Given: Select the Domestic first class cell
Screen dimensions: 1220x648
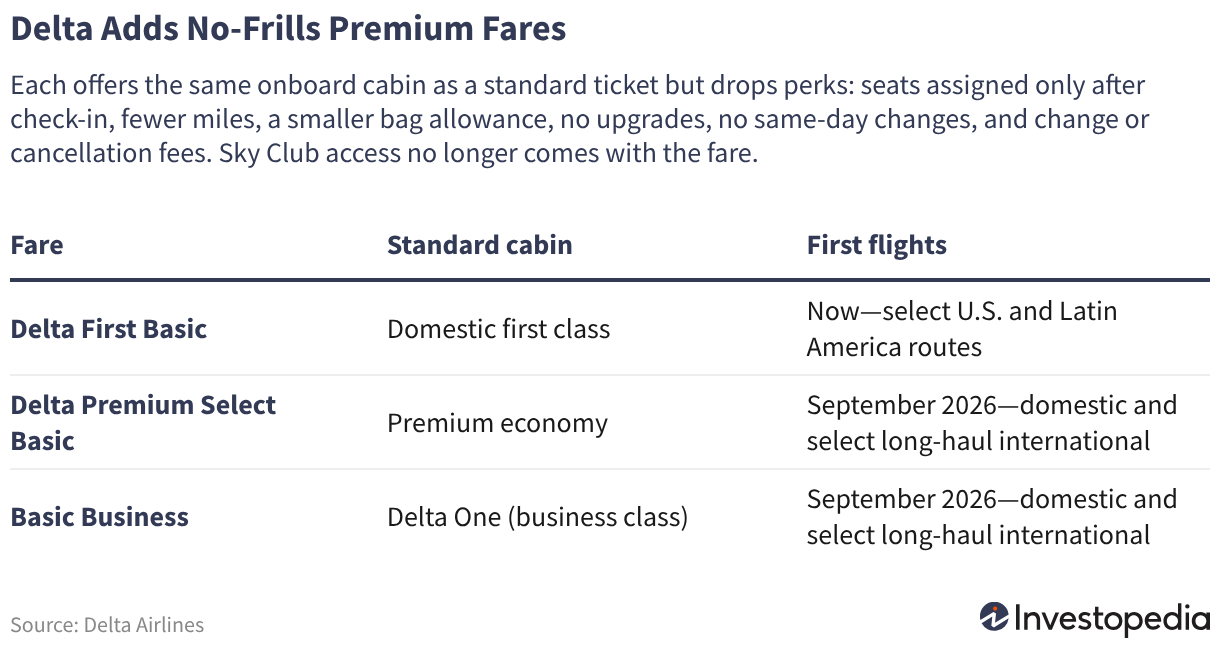Looking at the screenshot, I should 499,329.
